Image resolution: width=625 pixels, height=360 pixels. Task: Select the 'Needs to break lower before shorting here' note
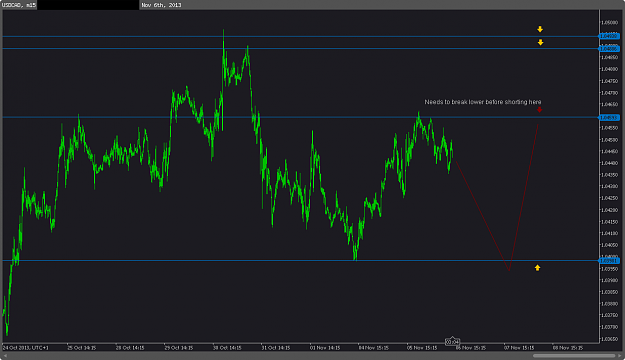pos(483,102)
